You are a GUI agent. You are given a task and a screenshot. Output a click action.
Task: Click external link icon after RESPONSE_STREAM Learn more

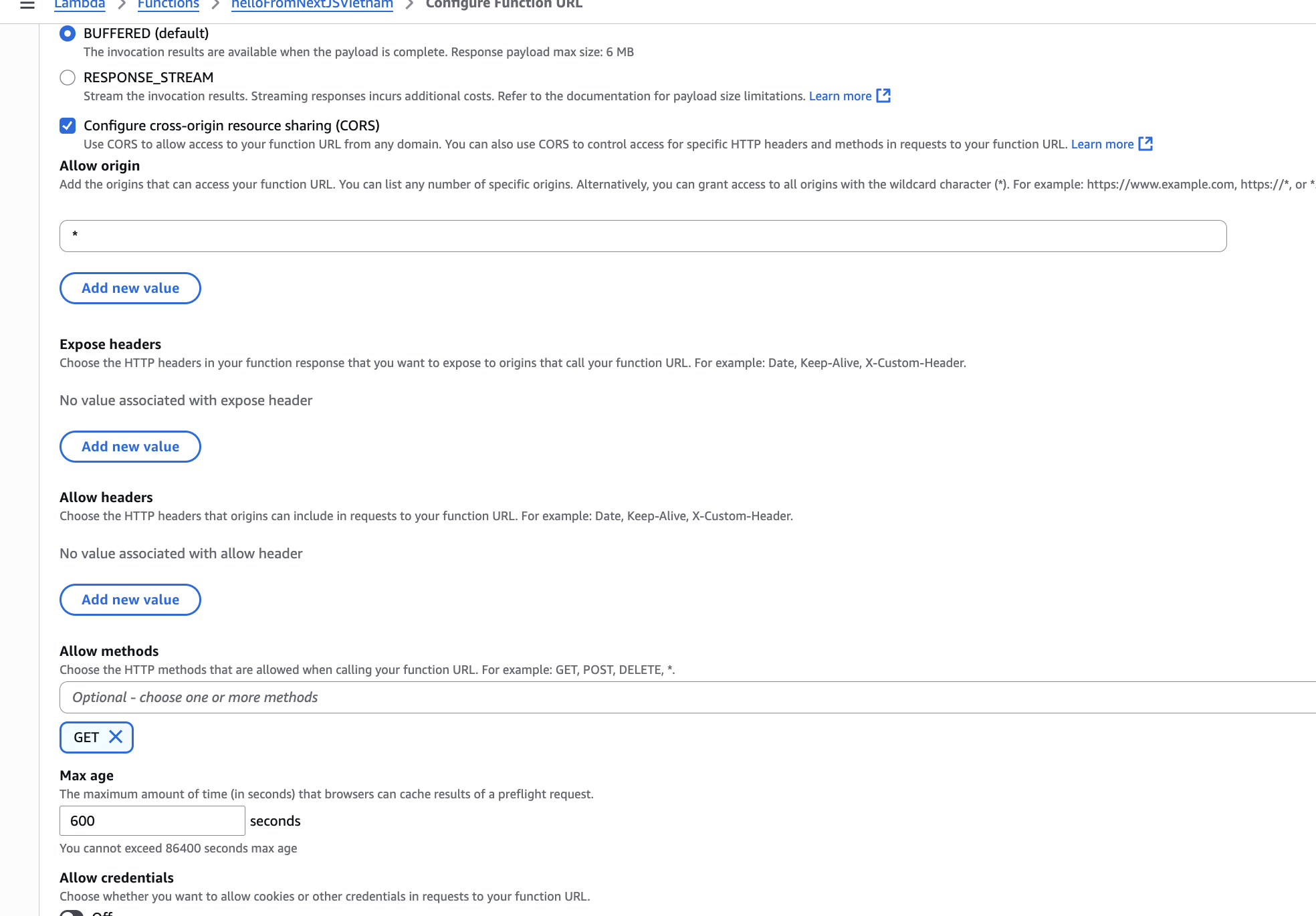[883, 96]
